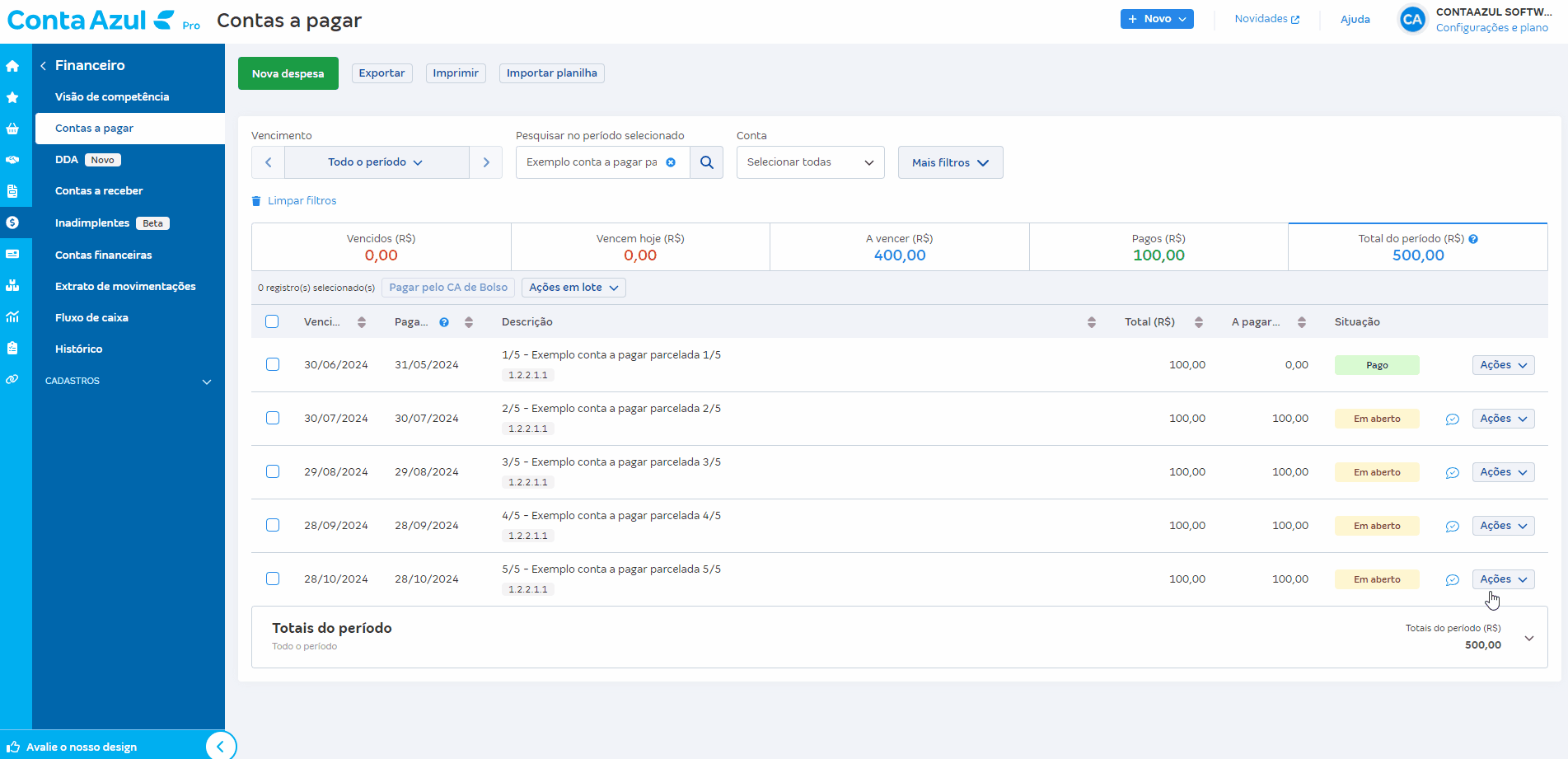Click the green Nova despesa button

288,73
